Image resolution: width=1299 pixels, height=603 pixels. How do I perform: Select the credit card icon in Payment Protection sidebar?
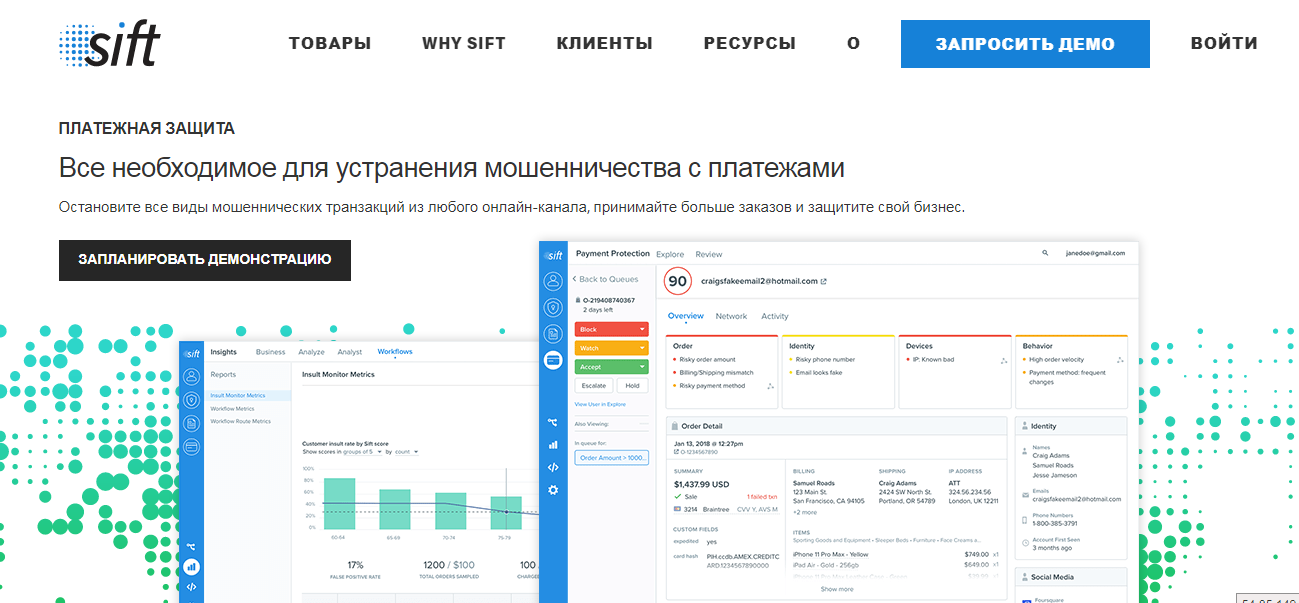[553, 360]
